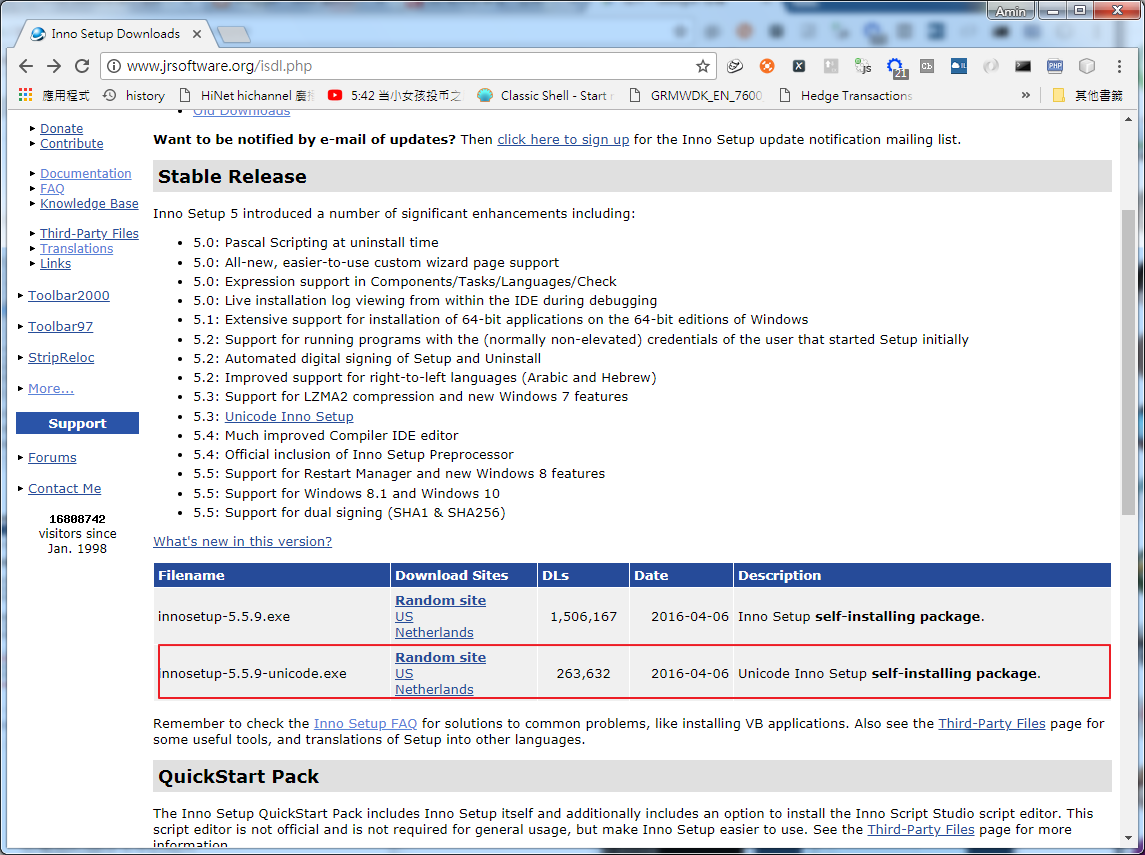Open the Documentation link

point(85,174)
